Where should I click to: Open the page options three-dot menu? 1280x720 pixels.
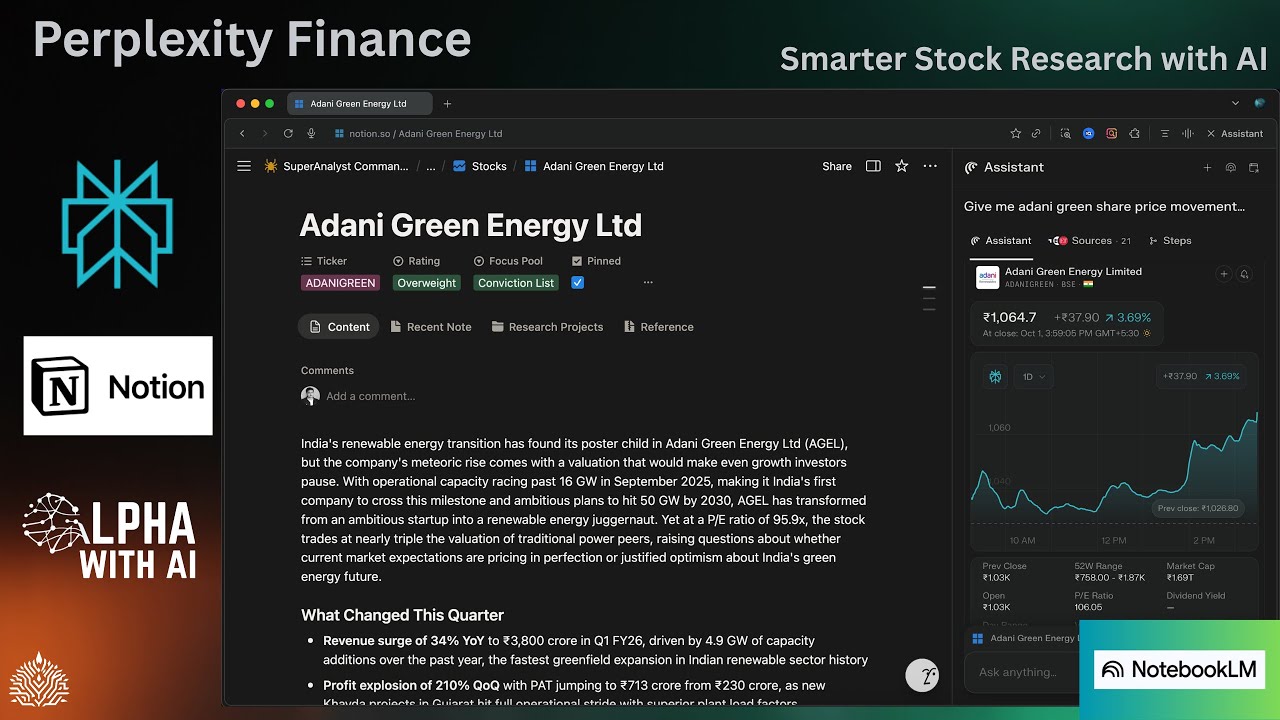coord(930,166)
